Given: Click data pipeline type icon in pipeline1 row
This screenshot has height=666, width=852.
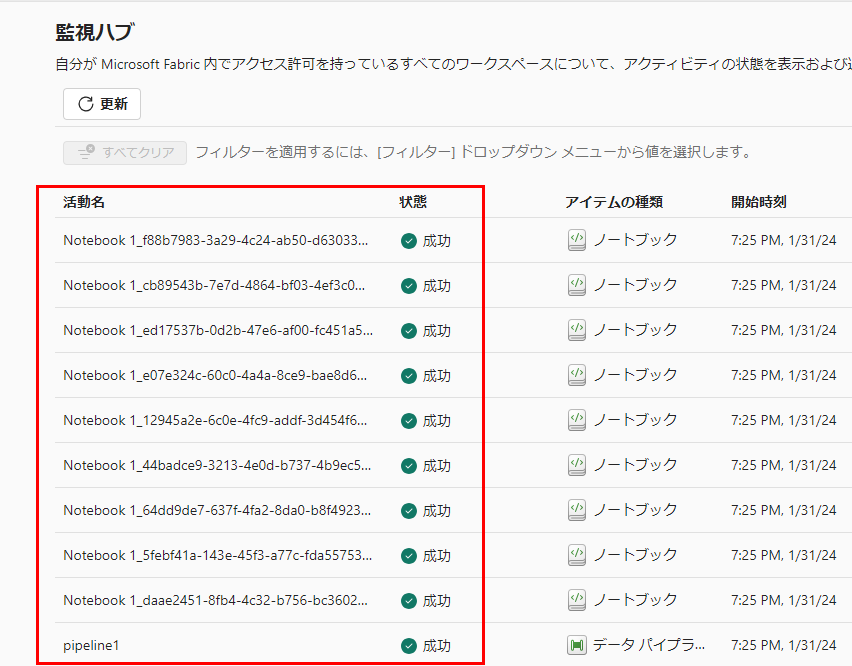Looking at the screenshot, I should tap(577, 645).
